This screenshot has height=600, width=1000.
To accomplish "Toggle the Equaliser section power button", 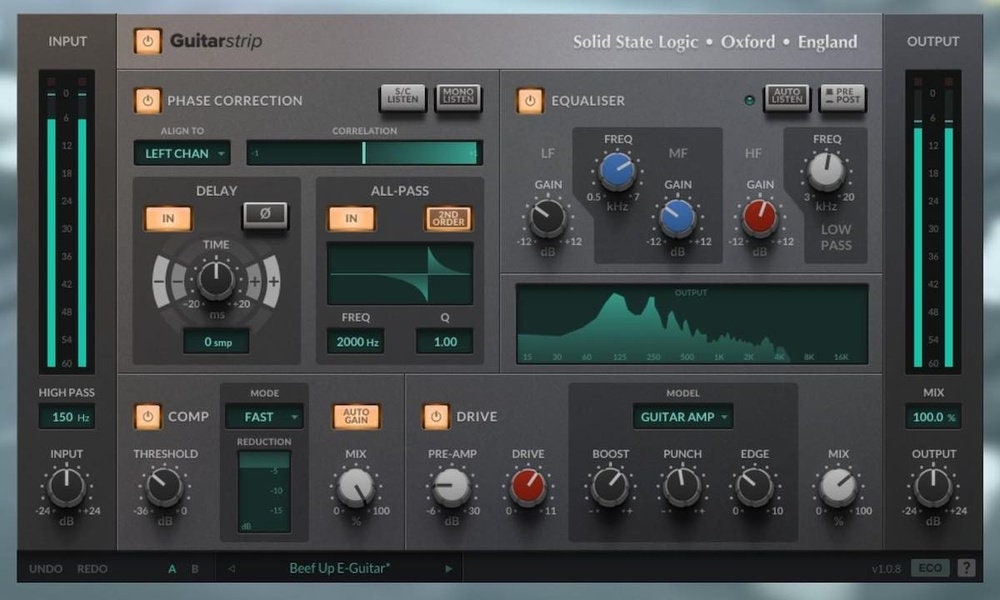I will pos(530,101).
